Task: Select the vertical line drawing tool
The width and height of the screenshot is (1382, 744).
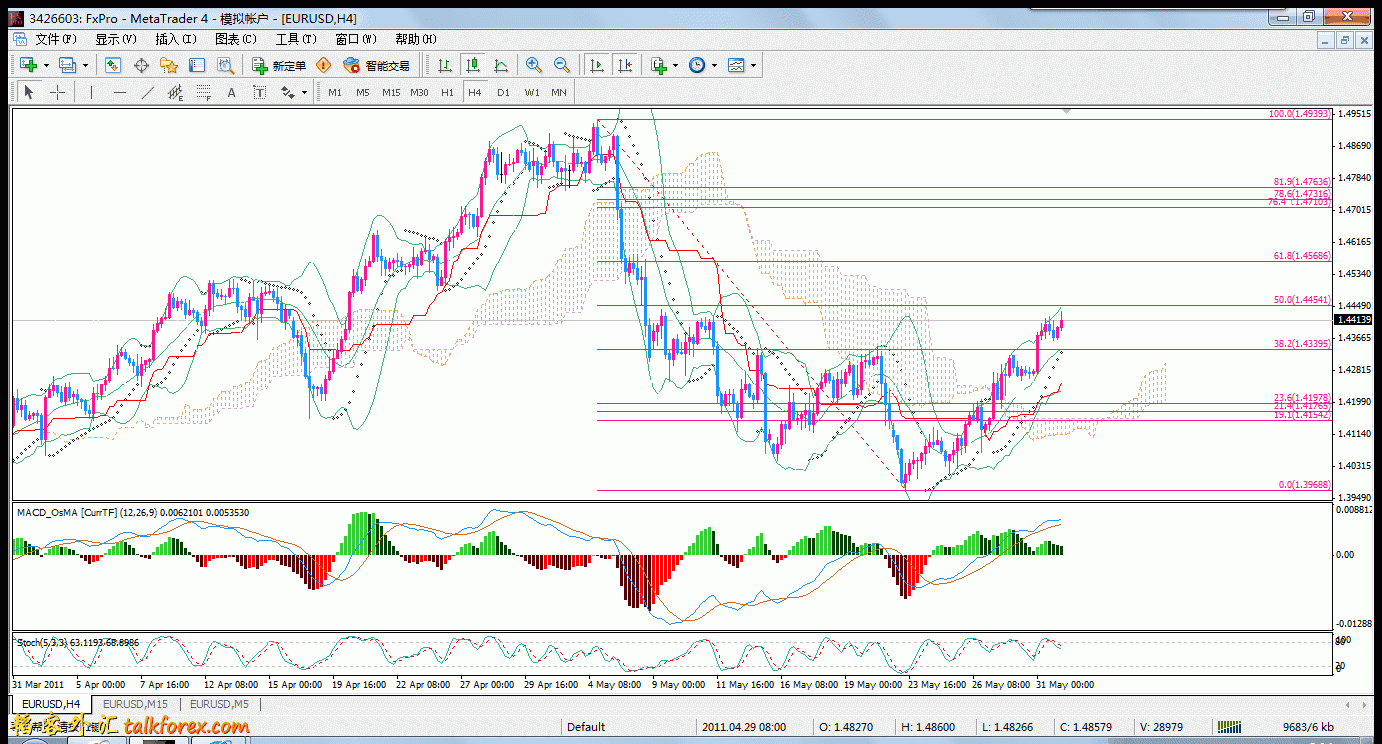Action: [x=91, y=92]
